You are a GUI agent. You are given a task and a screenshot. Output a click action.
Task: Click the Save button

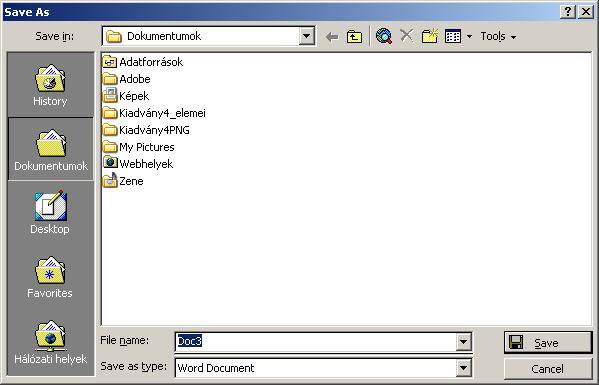pyautogui.click(x=548, y=343)
